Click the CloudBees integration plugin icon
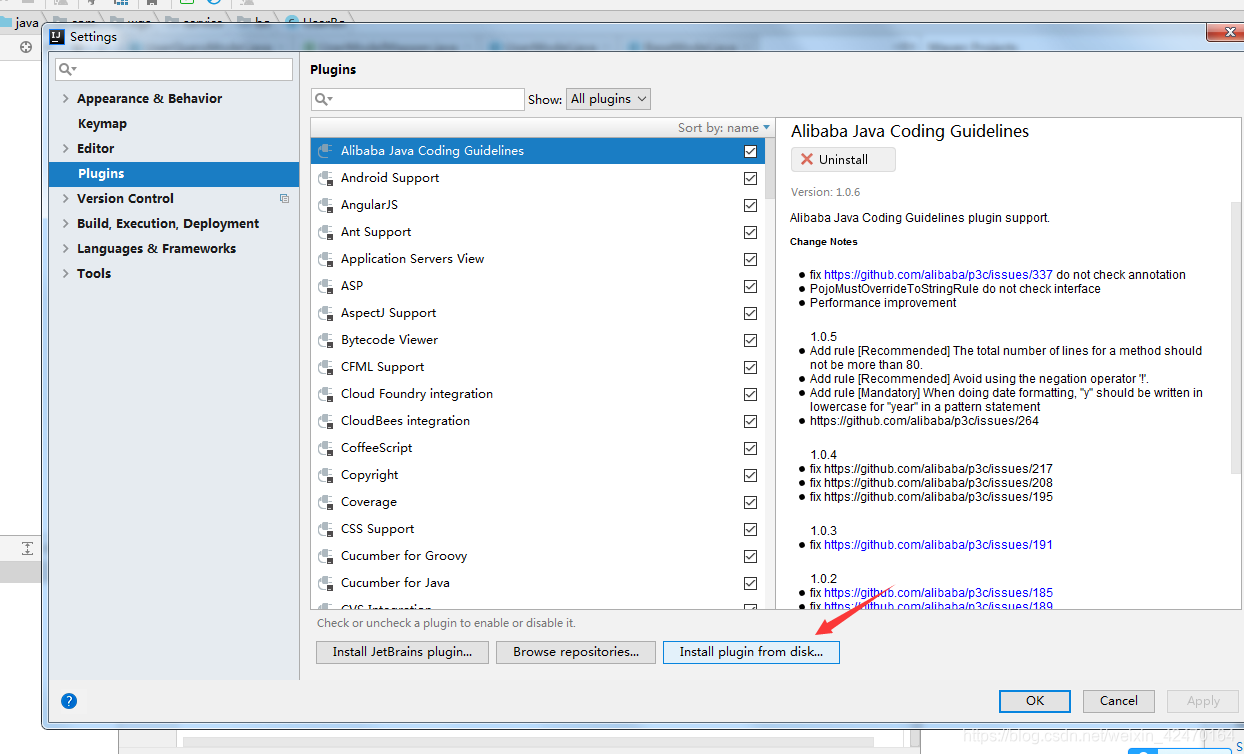Screen dimensions: 1244x754 tap(325, 421)
